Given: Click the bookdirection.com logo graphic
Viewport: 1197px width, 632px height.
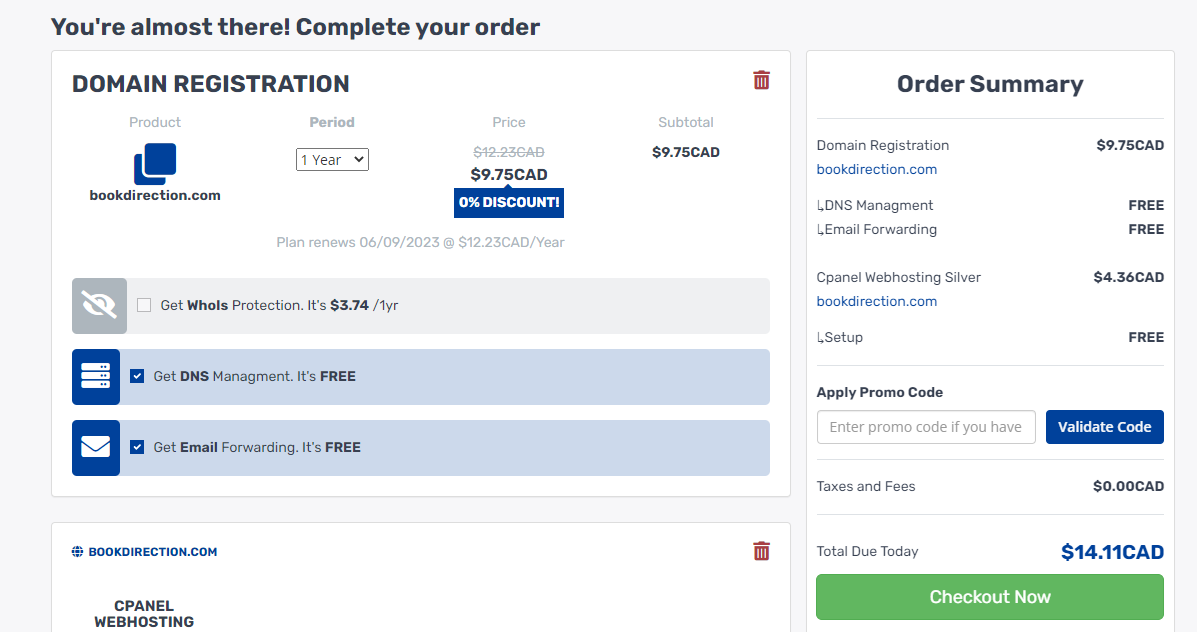Looking at the screenshot, I should 155,162.
